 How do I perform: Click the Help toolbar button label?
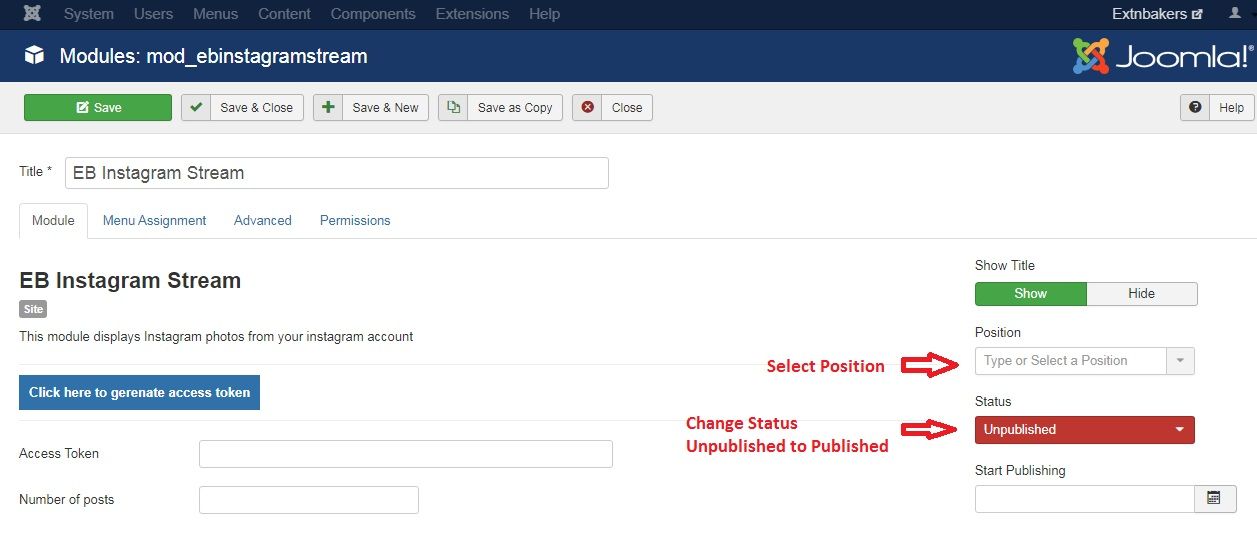tap(1231, 108)
